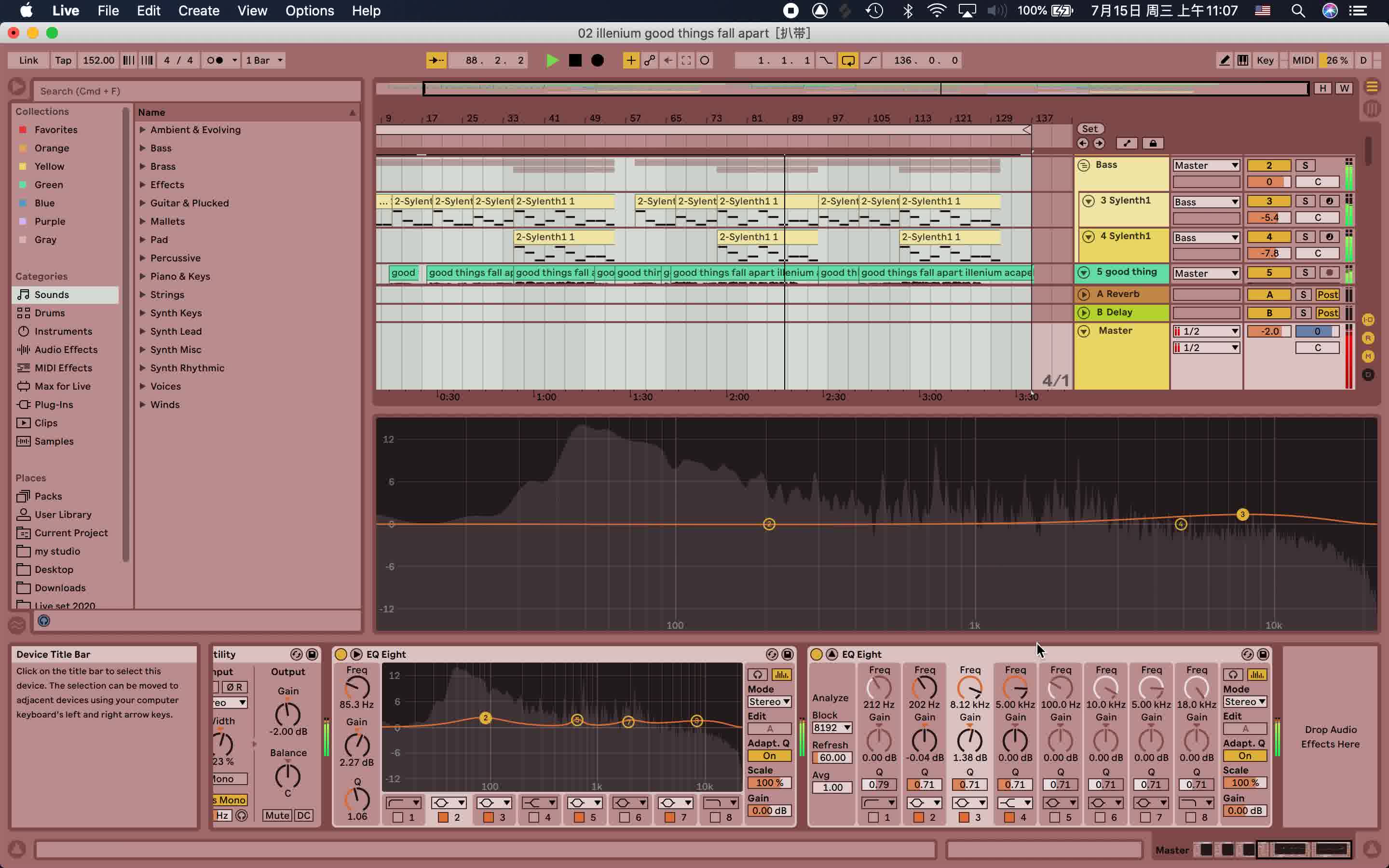Fold the Bass group track
The image size is (1389, 868).
(1084, 165)
